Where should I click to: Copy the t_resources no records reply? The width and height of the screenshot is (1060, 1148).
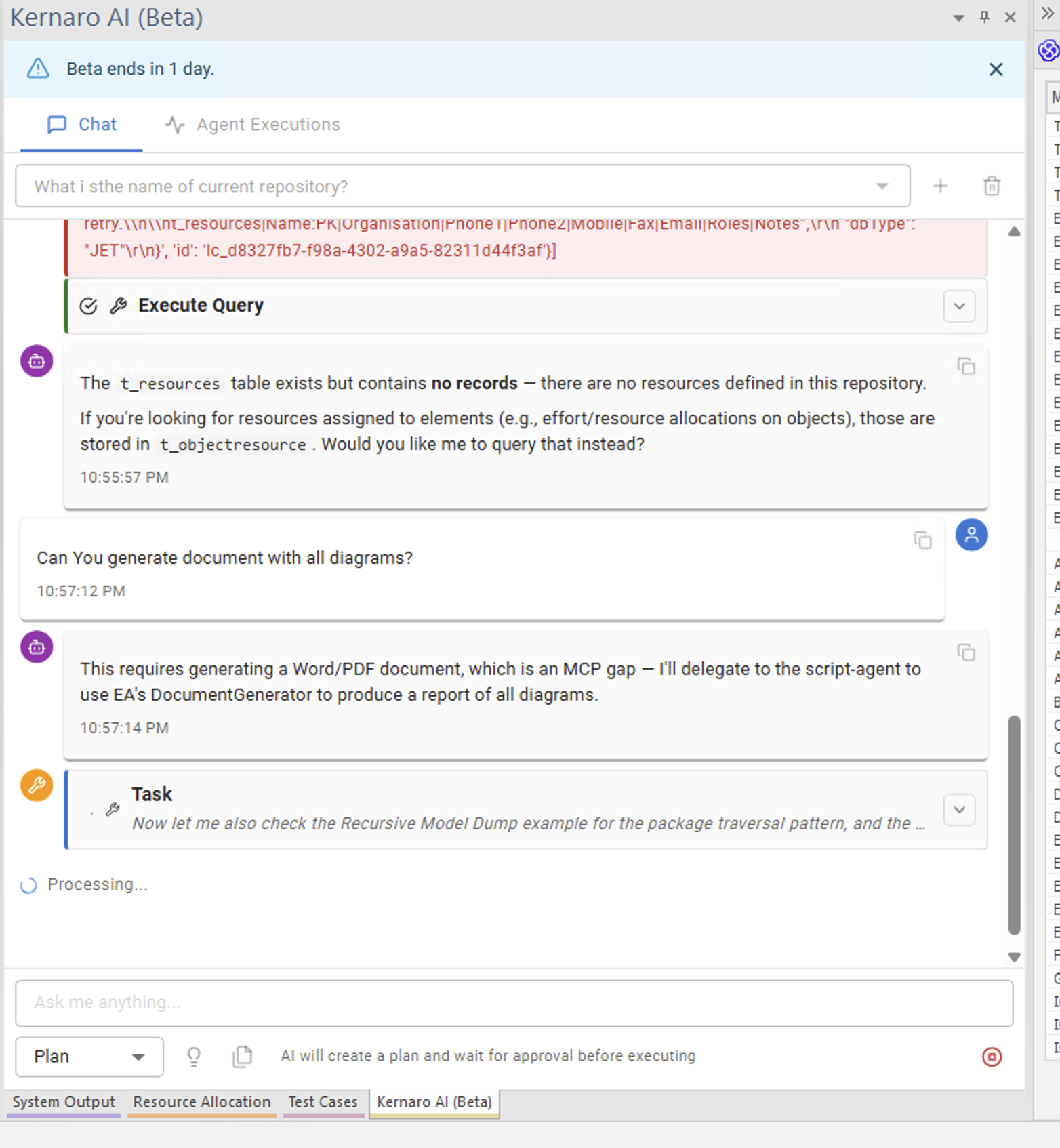click(966, 367)
